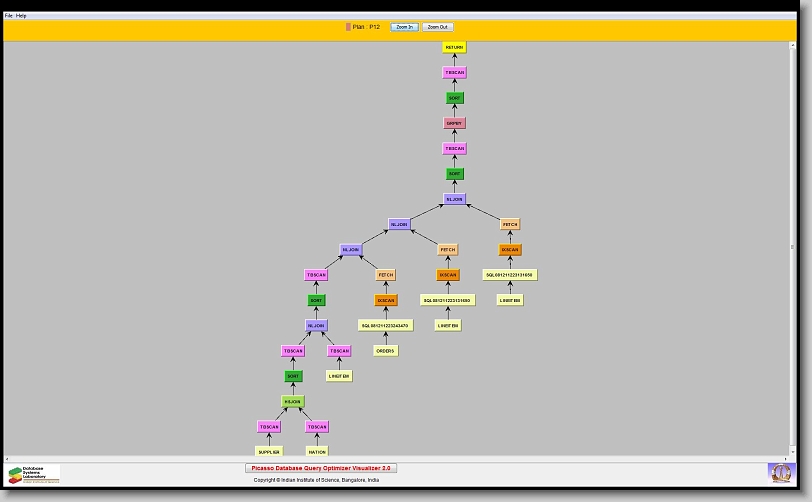
Task: Click the Picasso Database Query Optimizer Visualizer button
Action: tap(321, 468)
